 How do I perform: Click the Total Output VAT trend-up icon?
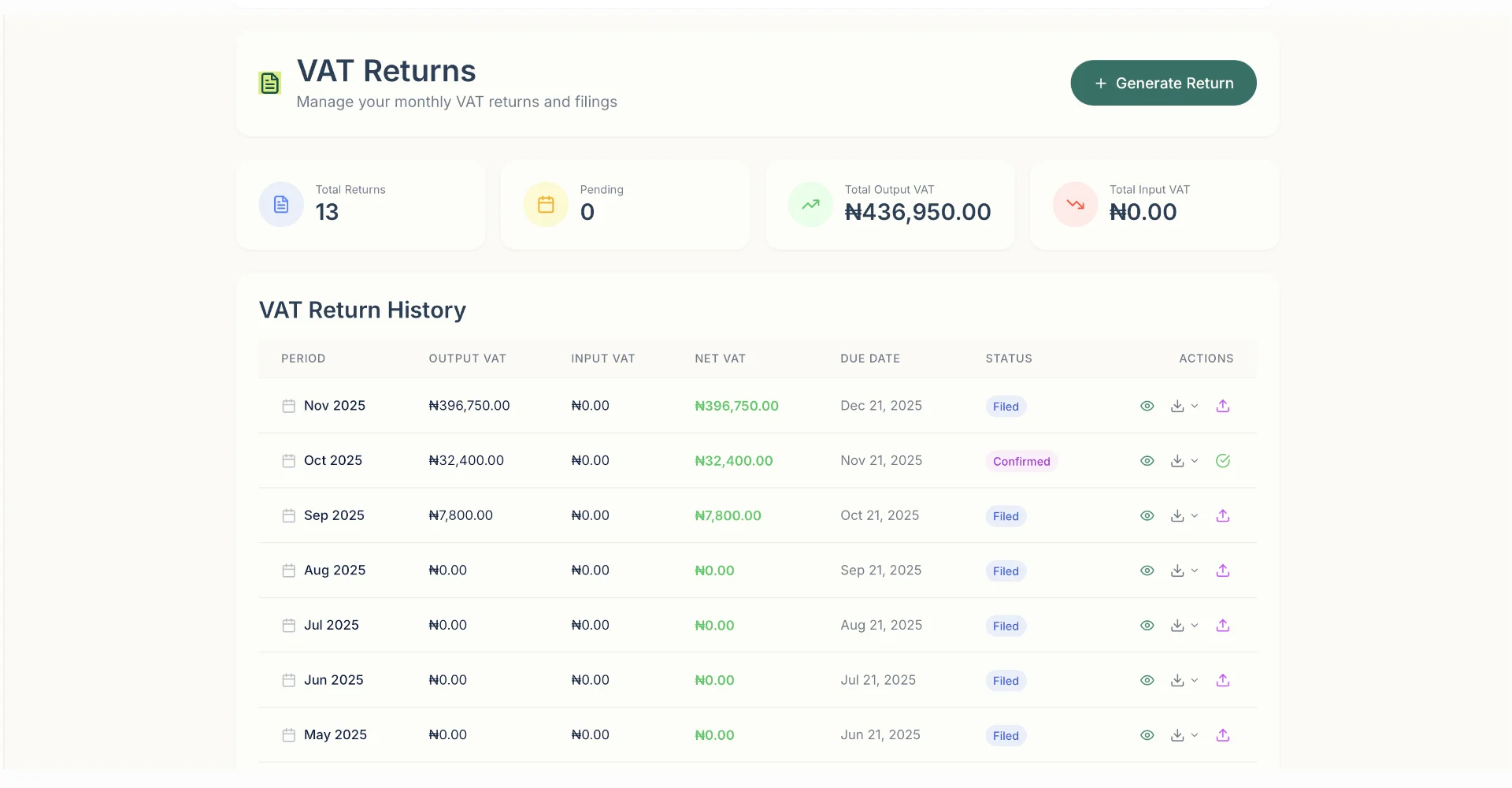(x=810, y=205)
